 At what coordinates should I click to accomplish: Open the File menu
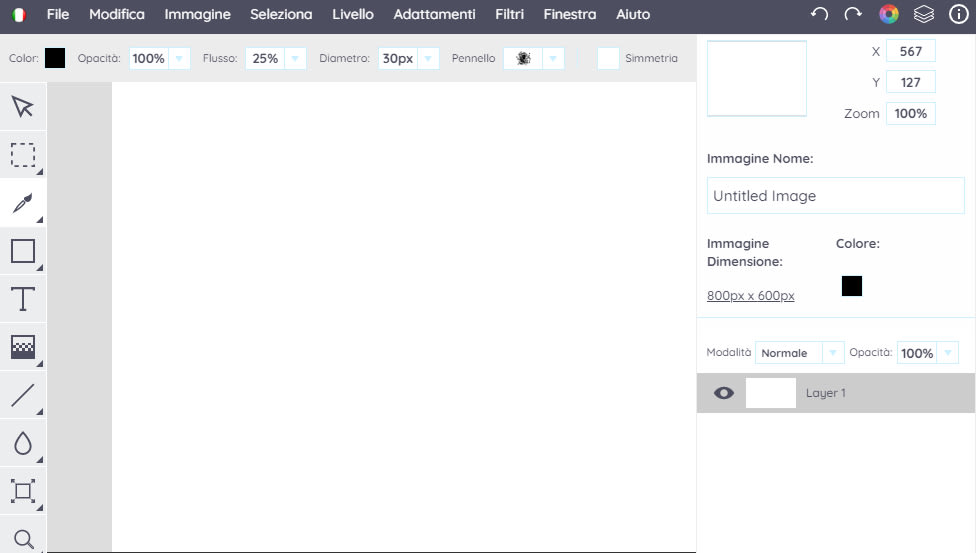point(58,14)
